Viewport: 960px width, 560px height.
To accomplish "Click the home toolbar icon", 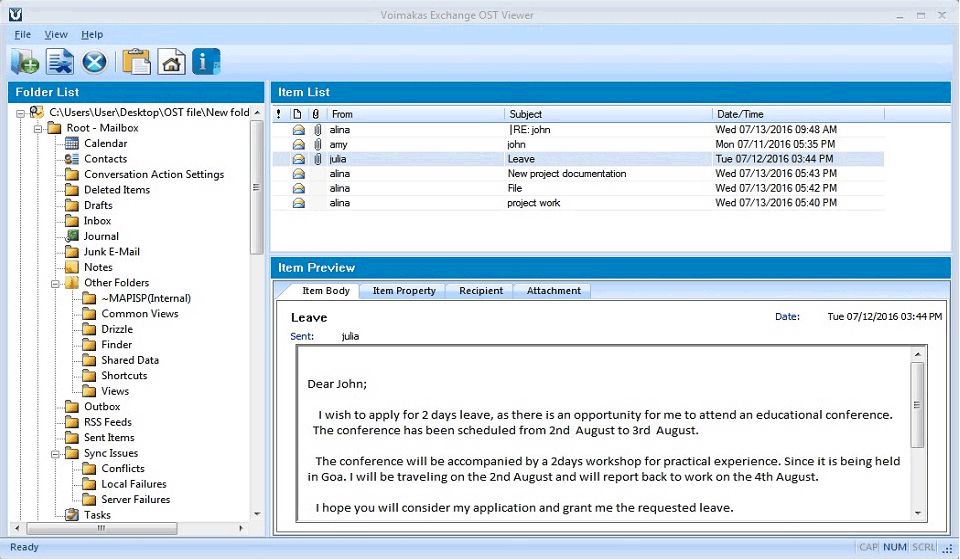I will coord(171,62).
